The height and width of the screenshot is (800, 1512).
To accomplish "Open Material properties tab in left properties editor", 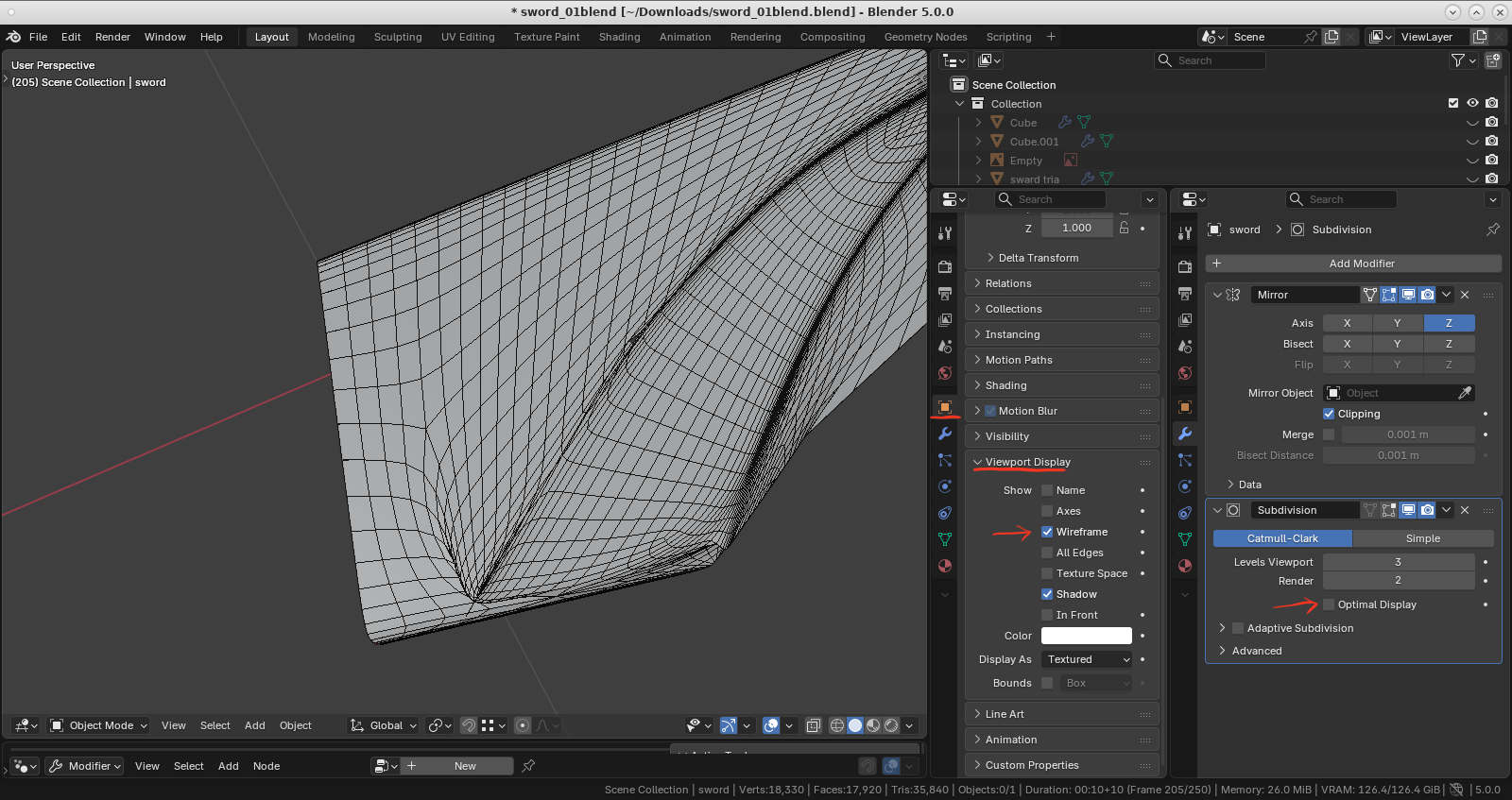I will point(944,566).
